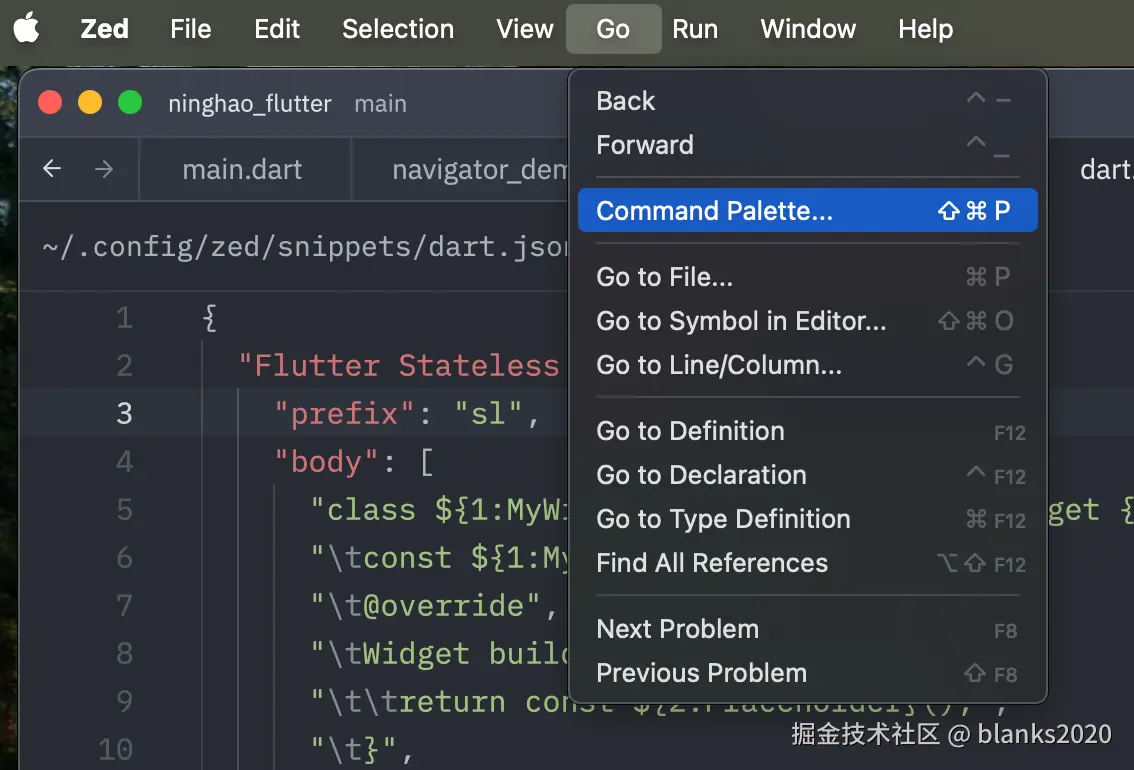Screen dimensions: 1134x770
Task: Open the main branch switcher
Action: [380, 104]
